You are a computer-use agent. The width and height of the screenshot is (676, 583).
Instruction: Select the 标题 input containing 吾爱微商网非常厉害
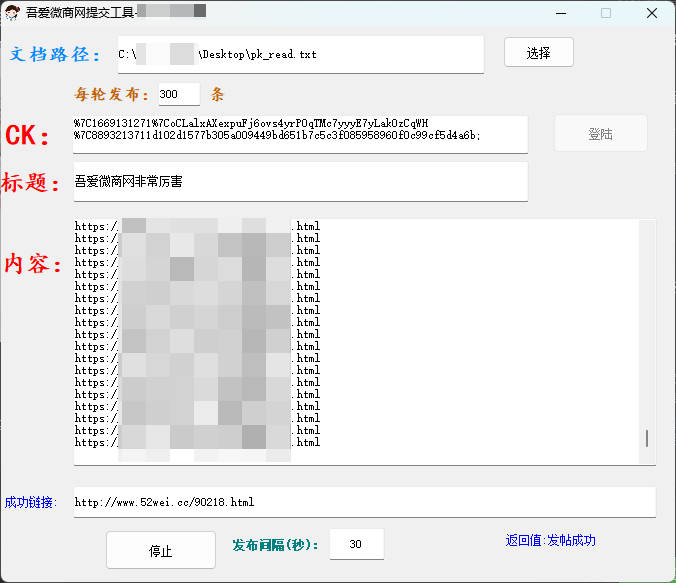click(299, 182)
